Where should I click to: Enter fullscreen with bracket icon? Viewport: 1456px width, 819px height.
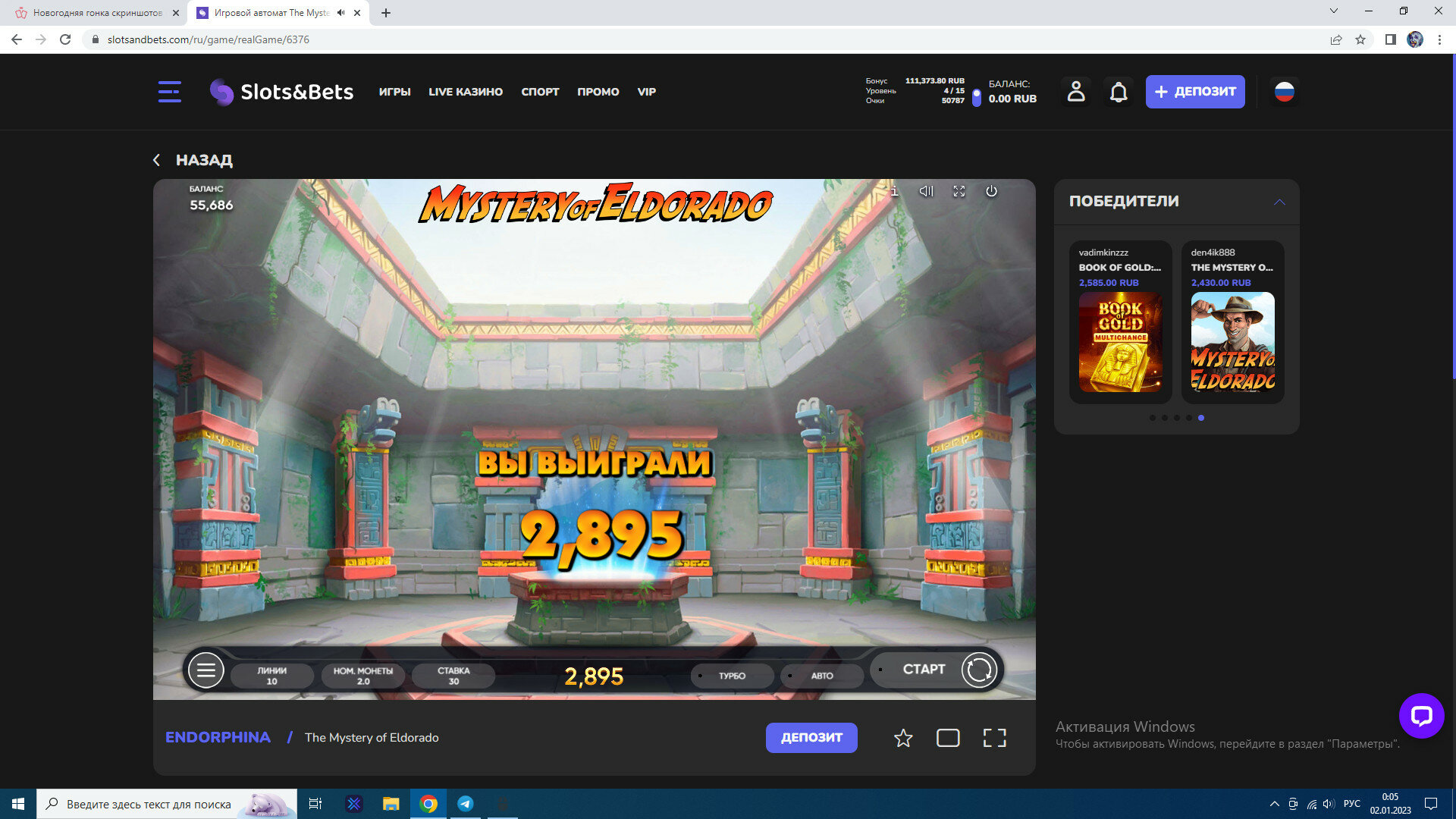tap(994, 738)
